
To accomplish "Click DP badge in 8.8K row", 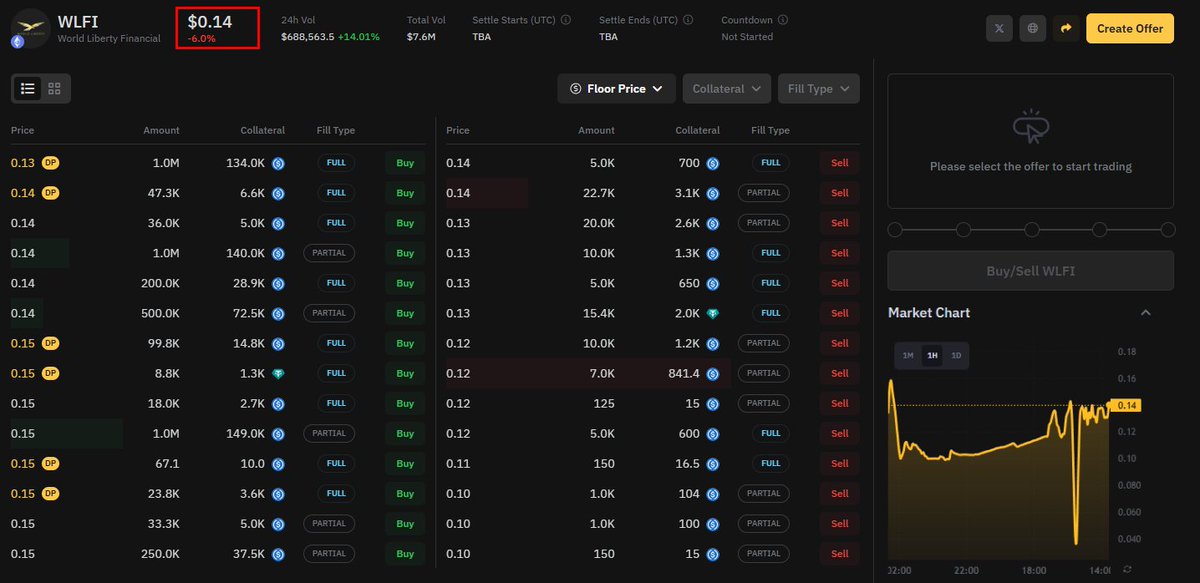I will tap(49, 373).
